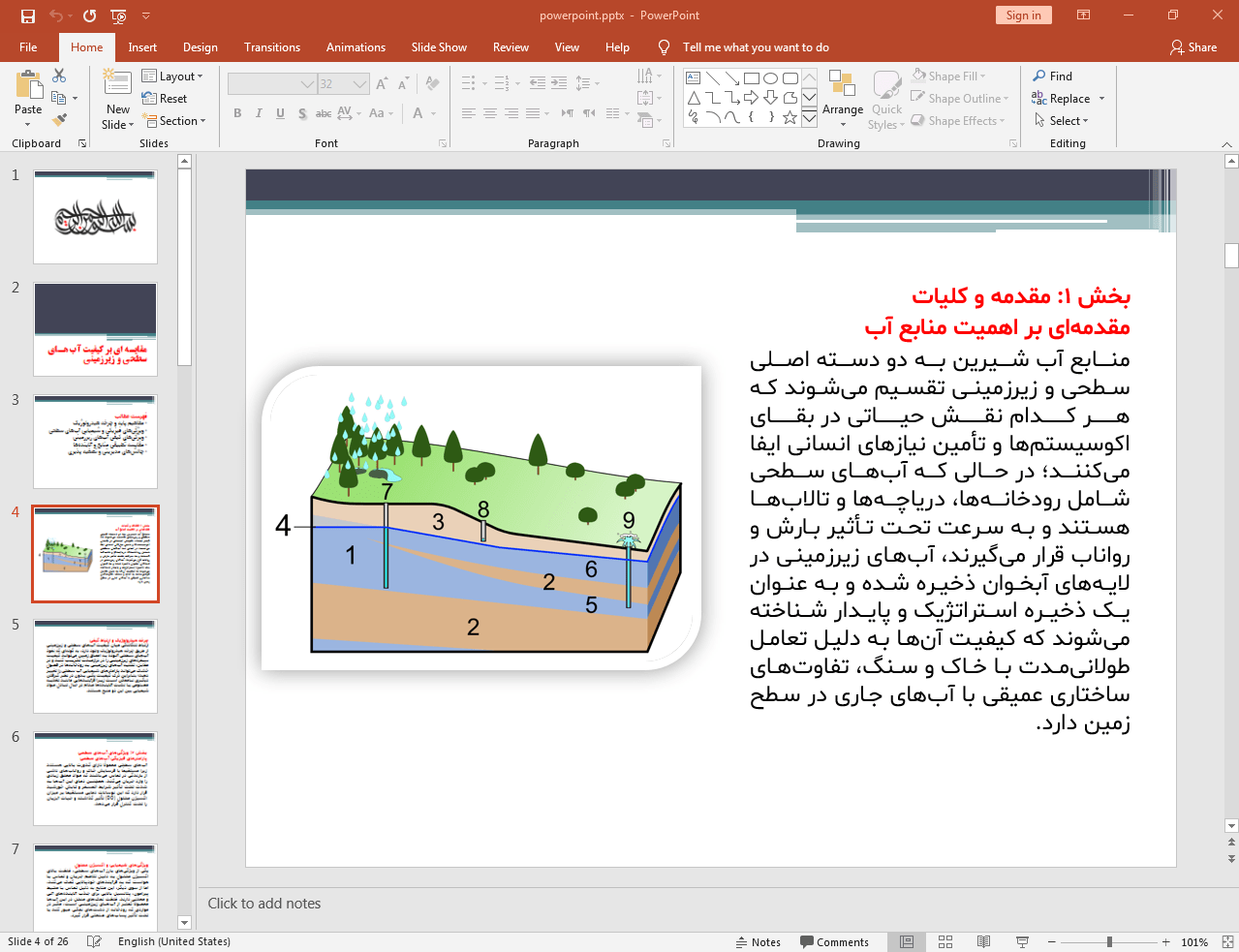Screen dimensions: 1239x952
Task: Click the Redo/Repeat icon
Action: 90,15
